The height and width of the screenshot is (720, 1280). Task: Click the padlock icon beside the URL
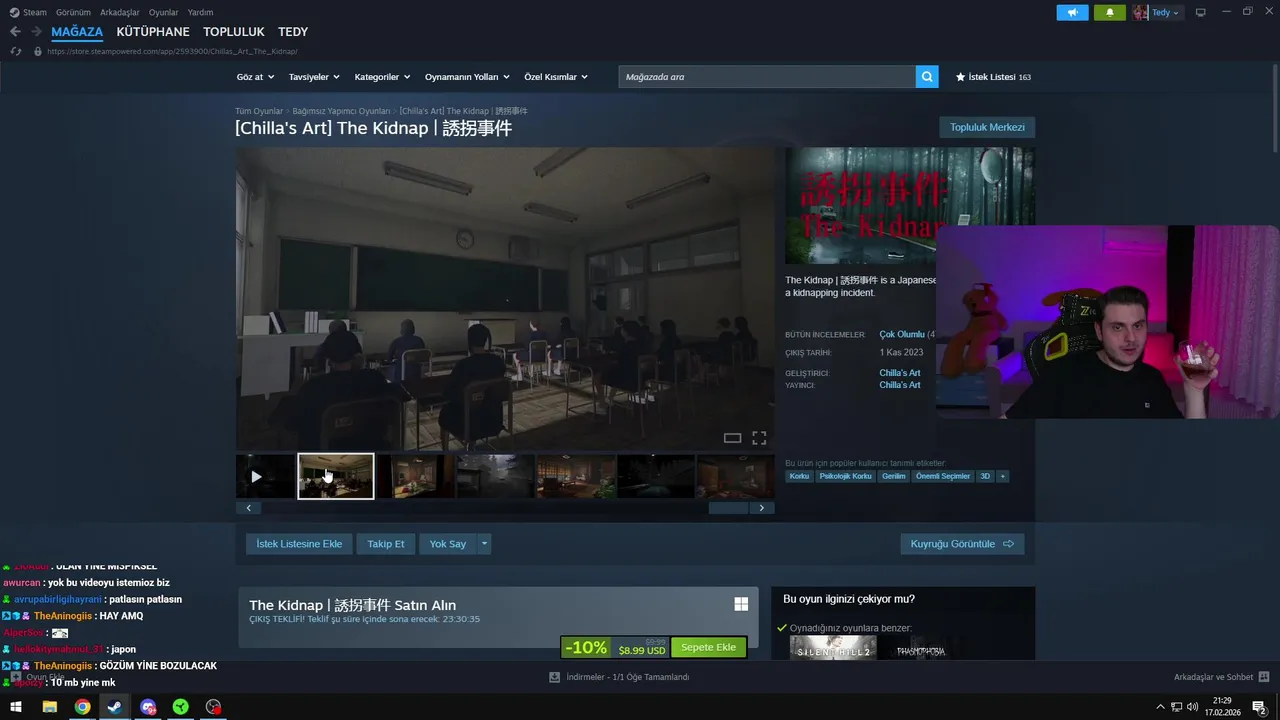38,51
